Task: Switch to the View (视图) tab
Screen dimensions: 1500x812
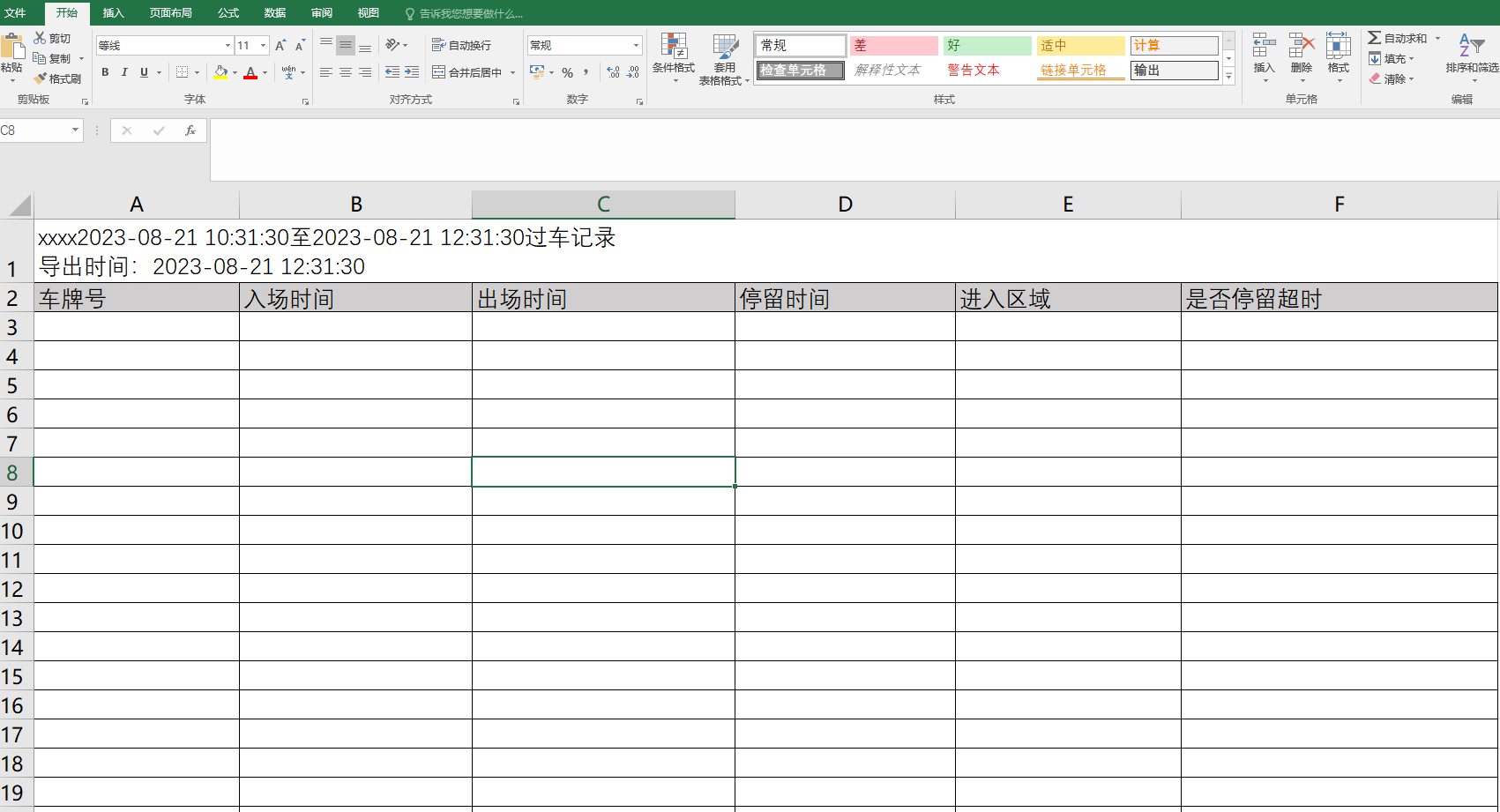Action: click(x=369, y=13)
